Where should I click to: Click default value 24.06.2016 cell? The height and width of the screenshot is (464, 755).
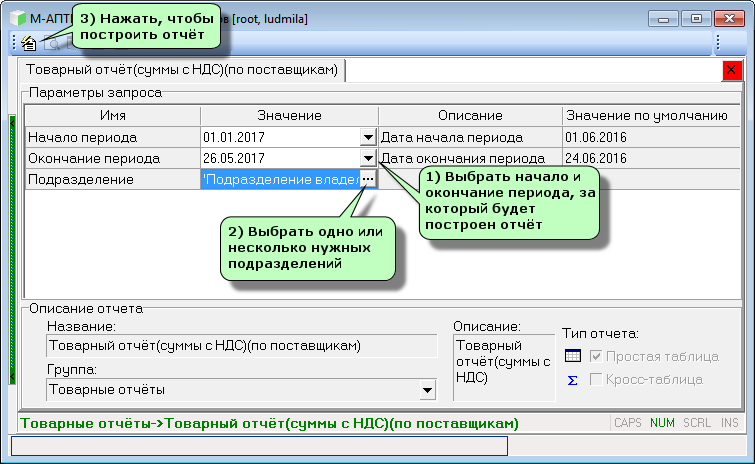651,158
